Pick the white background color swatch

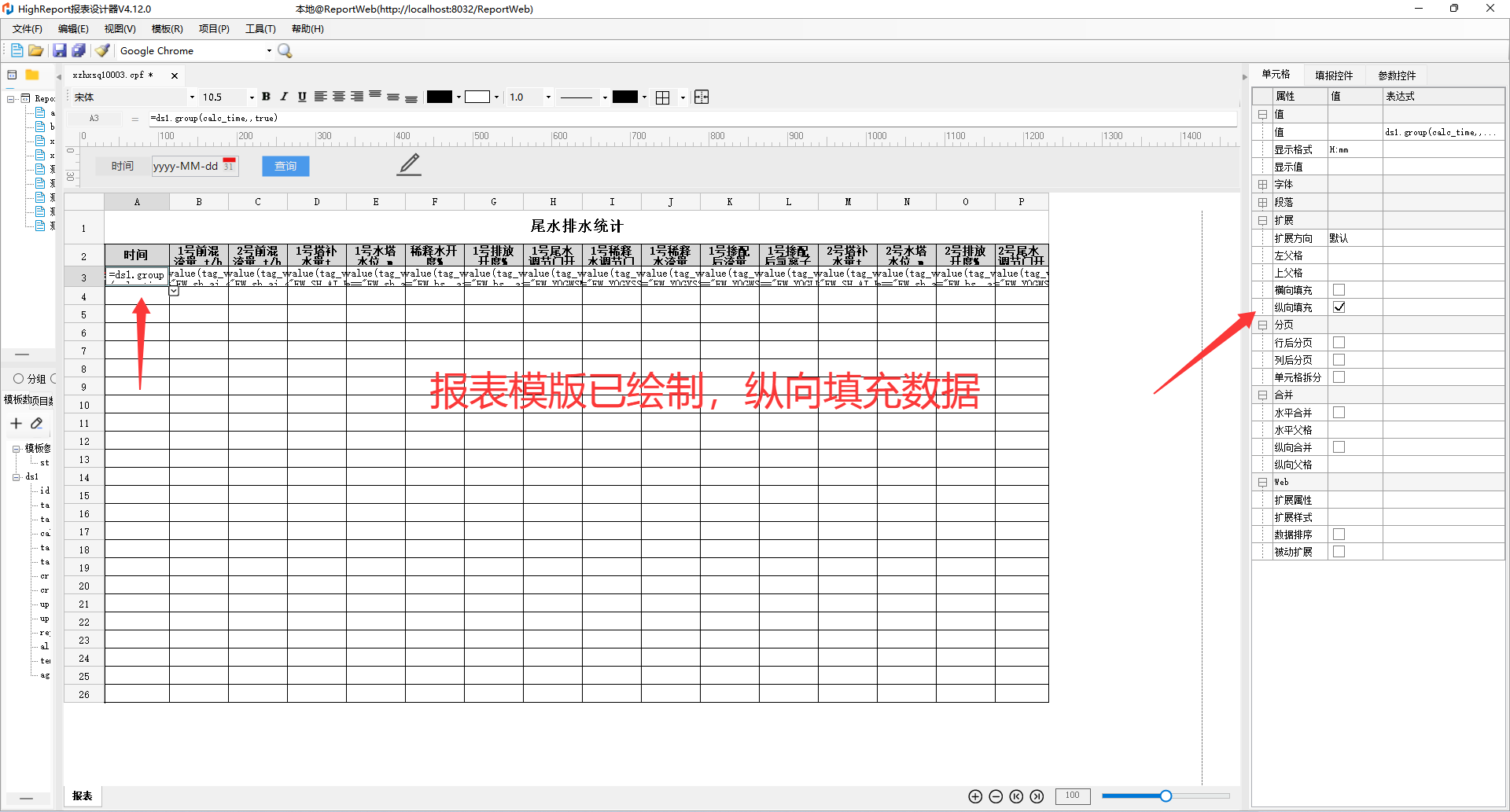click(x=477, y=97)
